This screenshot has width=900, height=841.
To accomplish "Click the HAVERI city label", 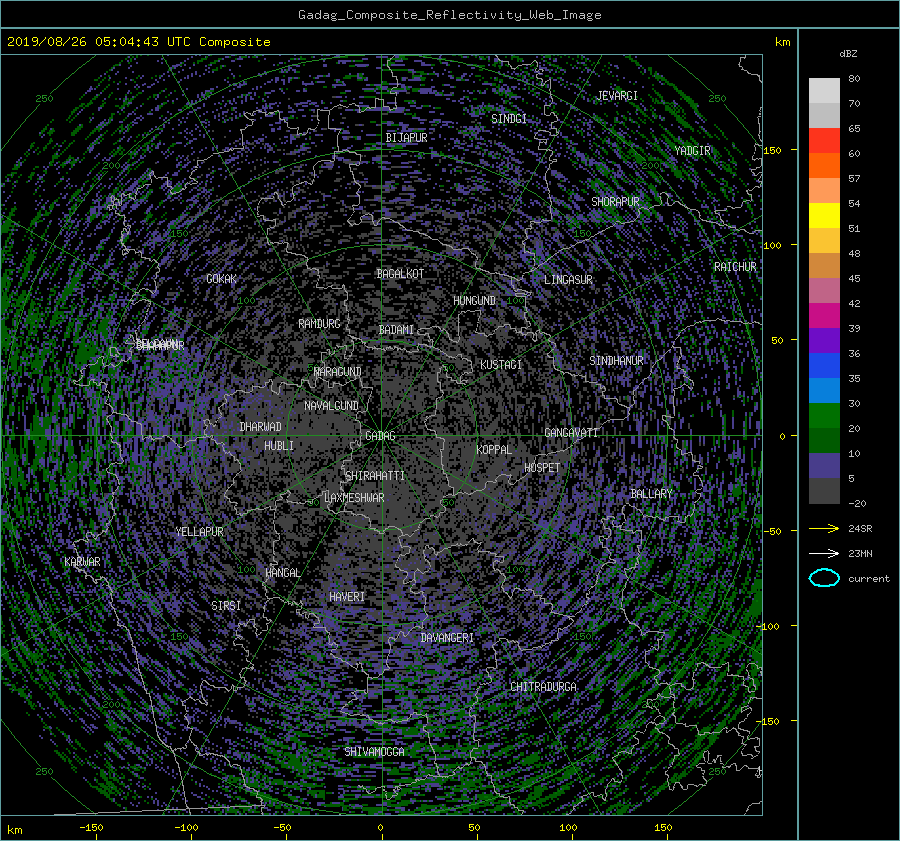I will click(347, 597).
